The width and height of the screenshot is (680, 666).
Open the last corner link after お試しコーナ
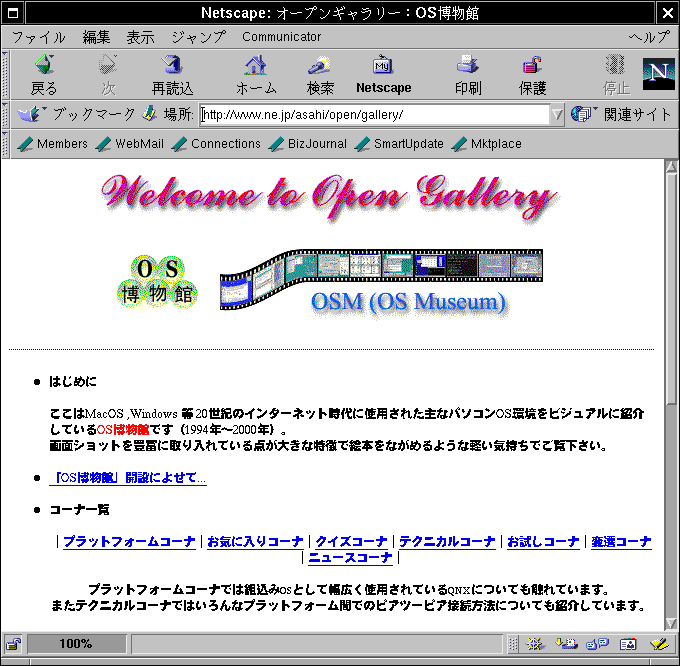tap(621, 542)
